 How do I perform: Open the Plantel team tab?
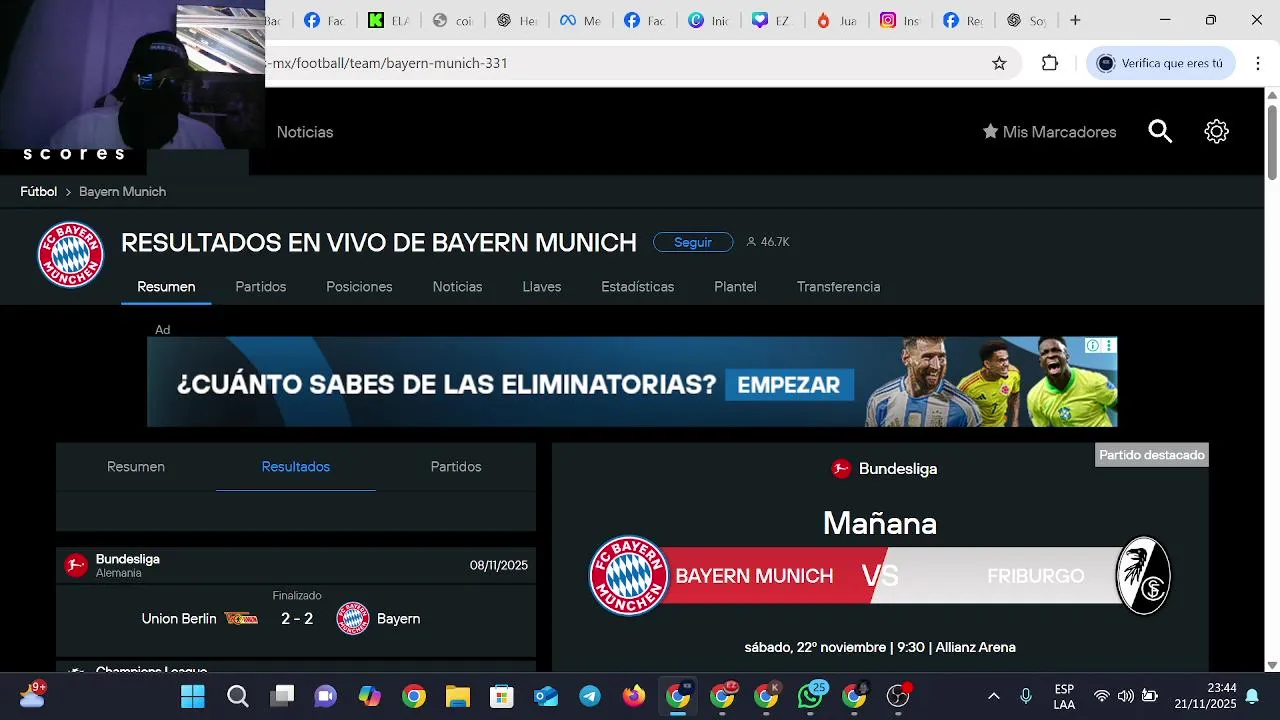735,287
